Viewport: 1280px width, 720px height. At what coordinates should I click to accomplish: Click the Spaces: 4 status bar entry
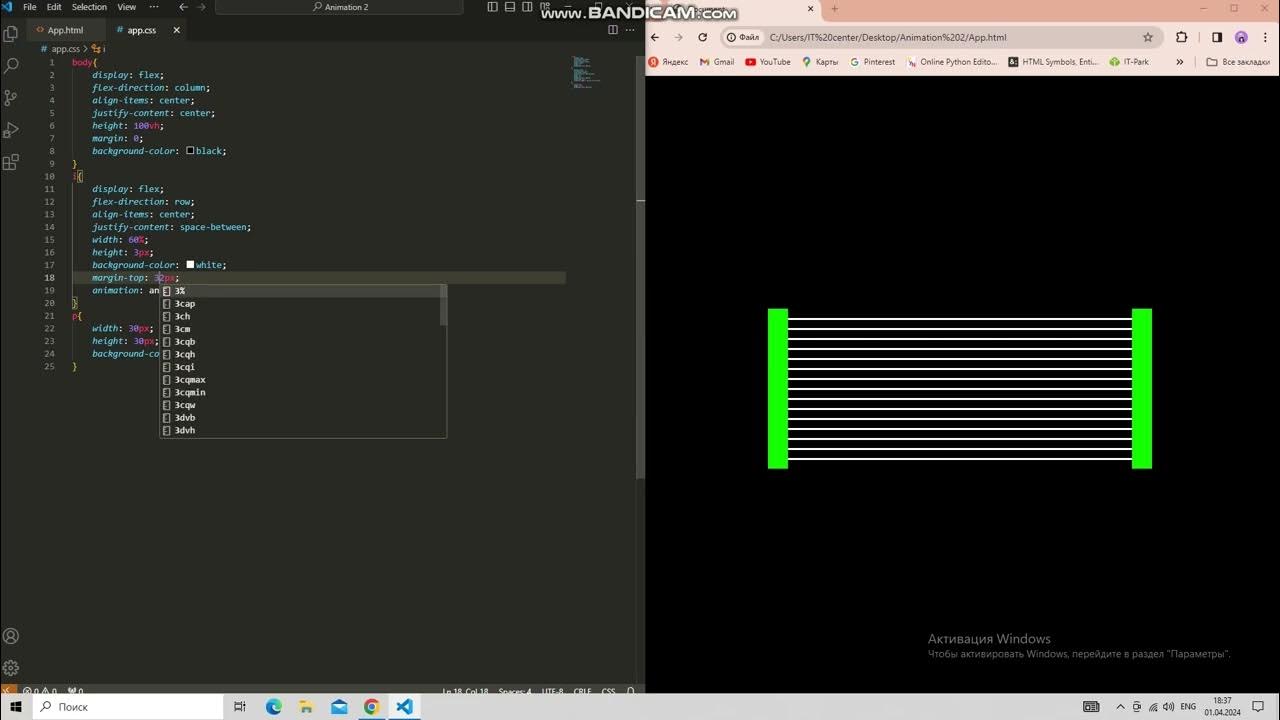click(x=515, y=691)
